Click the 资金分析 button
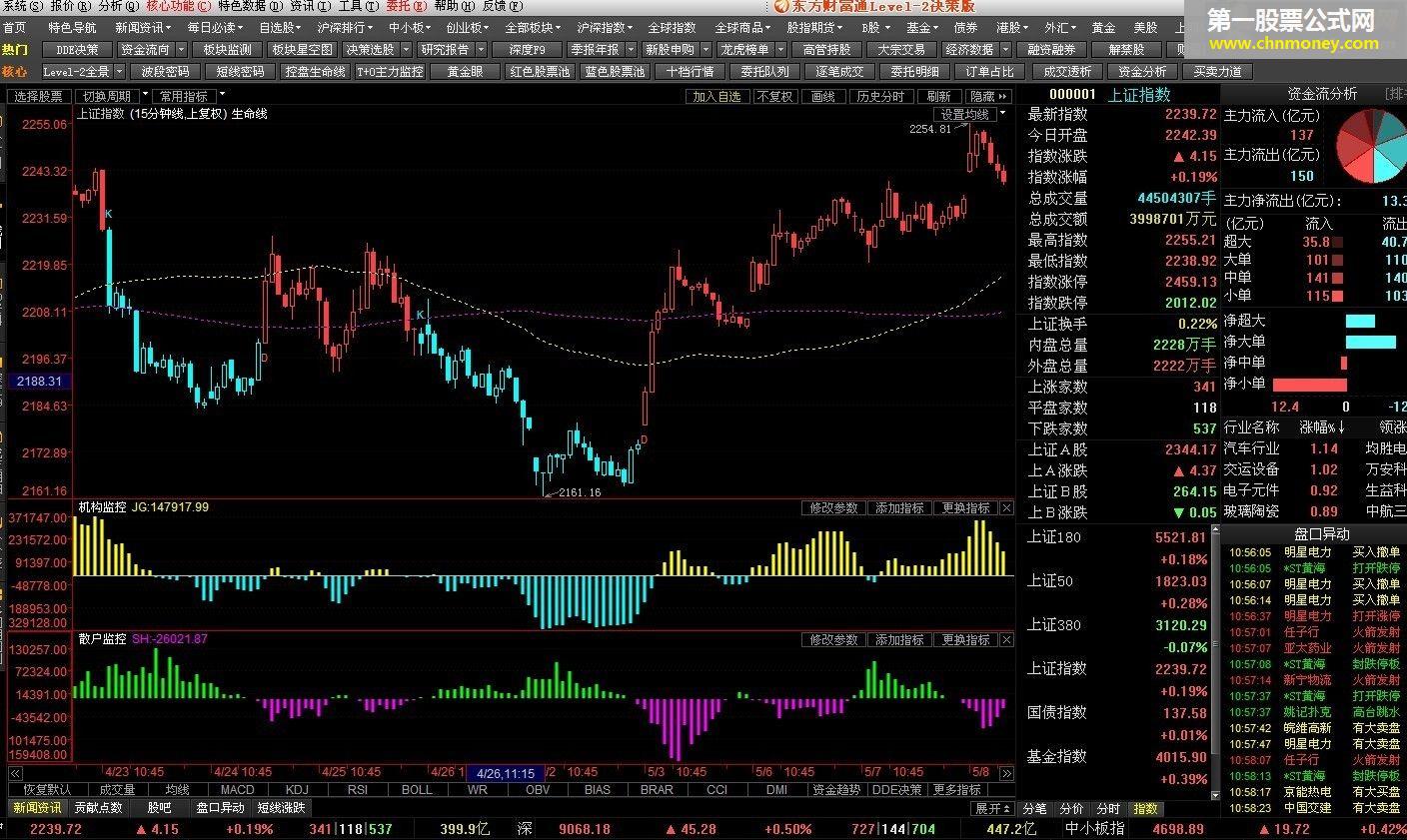Image resolution: width=1407 pixels, height=840 pixels. click(1142, 72)
